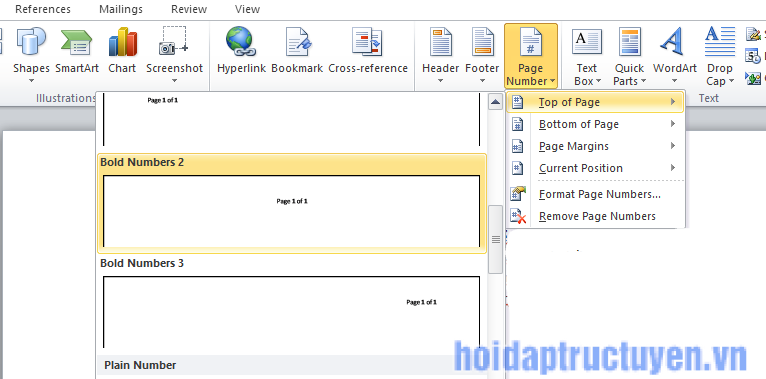766x379 pixels.
Task: Insert a Cross-reference
Action: coord(368,55)
